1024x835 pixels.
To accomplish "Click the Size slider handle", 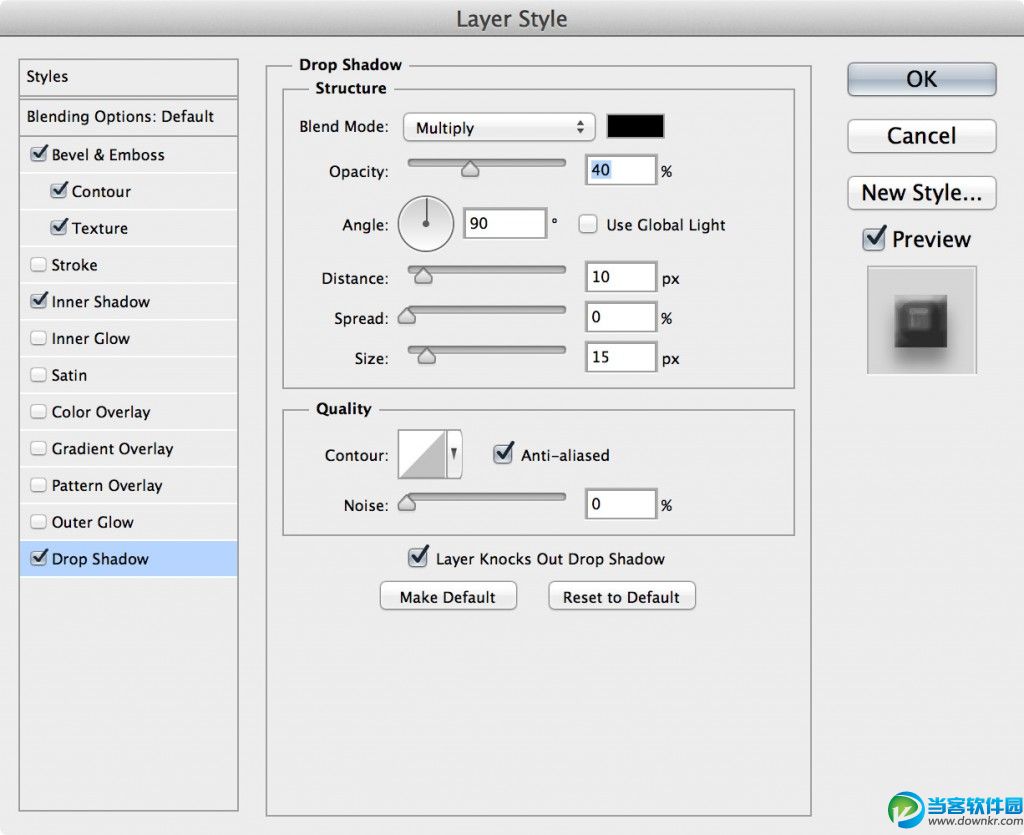I will click(426, 356).
